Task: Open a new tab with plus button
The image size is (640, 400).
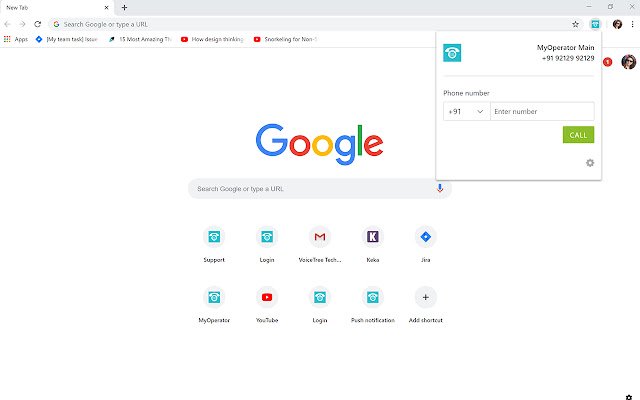Action: (x=124, y=7)
